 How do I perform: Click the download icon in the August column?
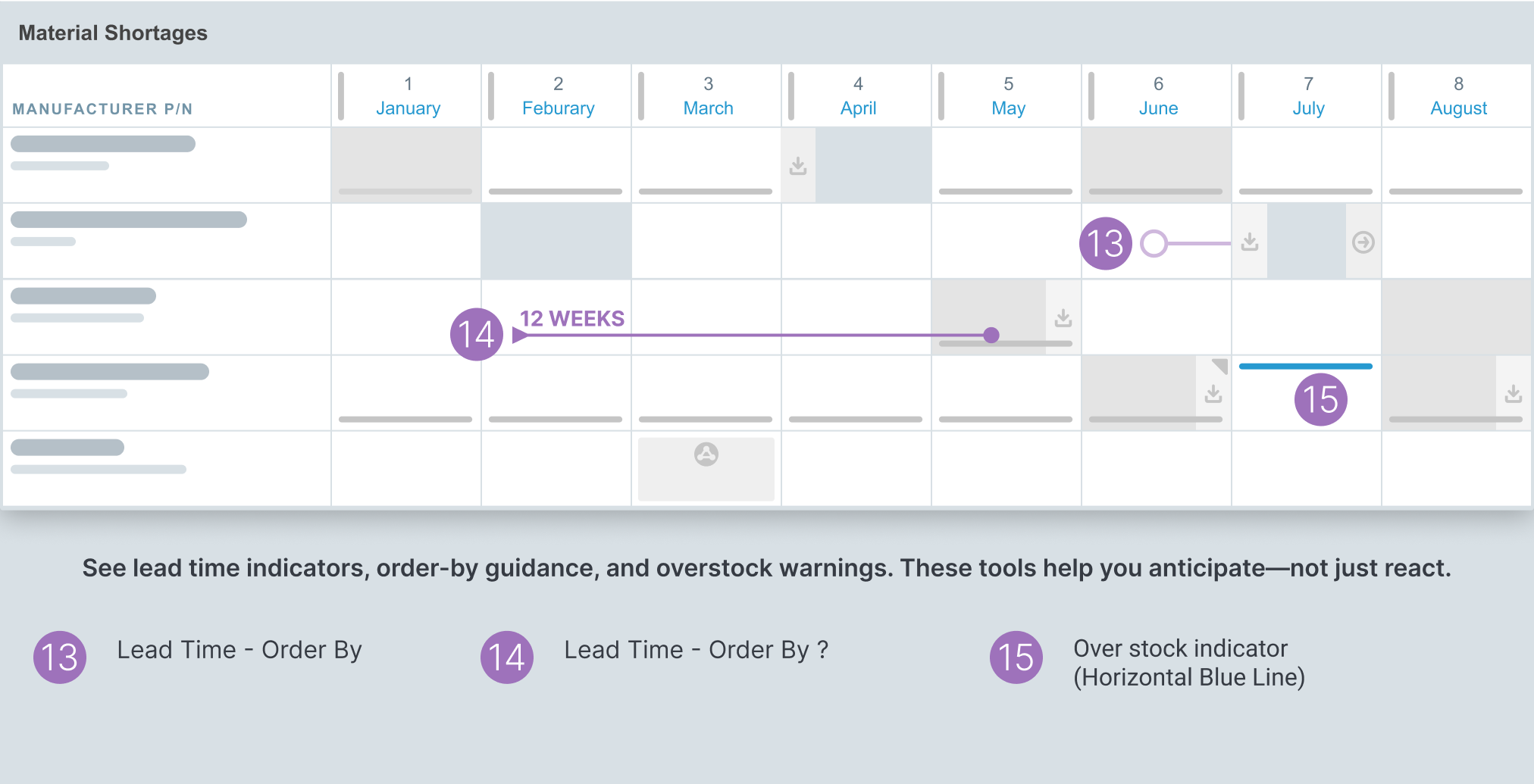coord(1514,394)
